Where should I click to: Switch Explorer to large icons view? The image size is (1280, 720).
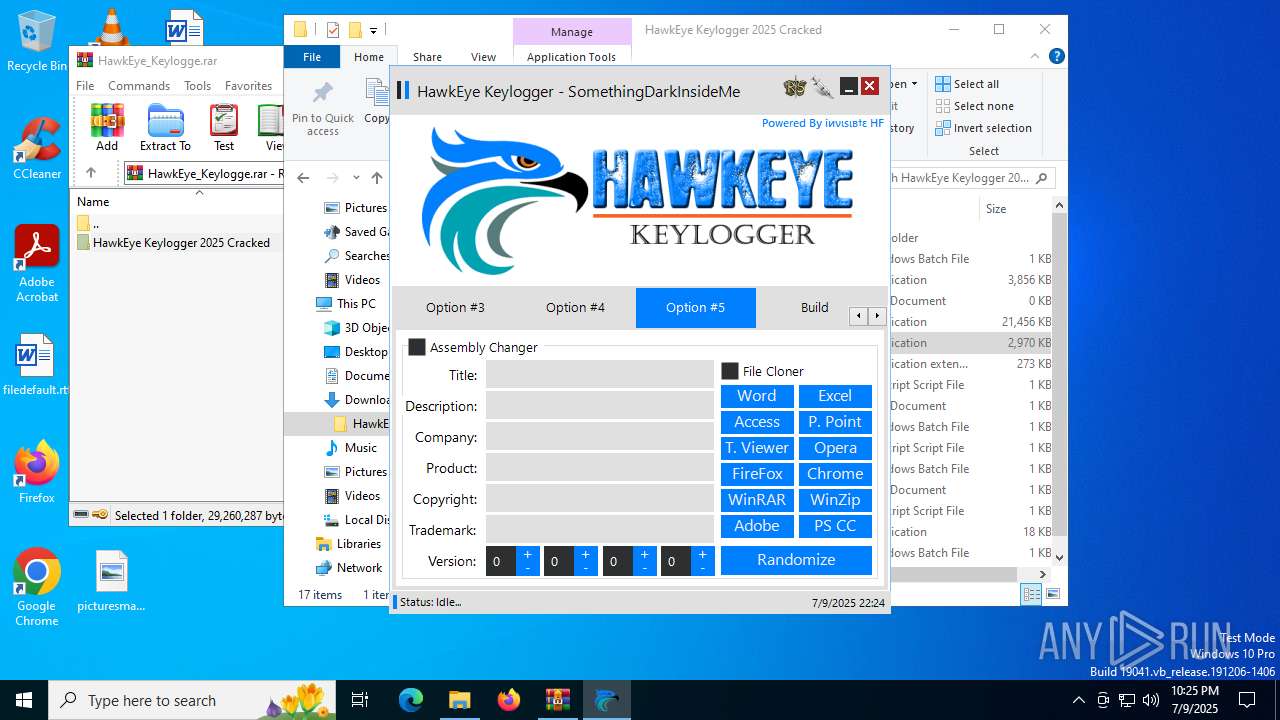1052,594
